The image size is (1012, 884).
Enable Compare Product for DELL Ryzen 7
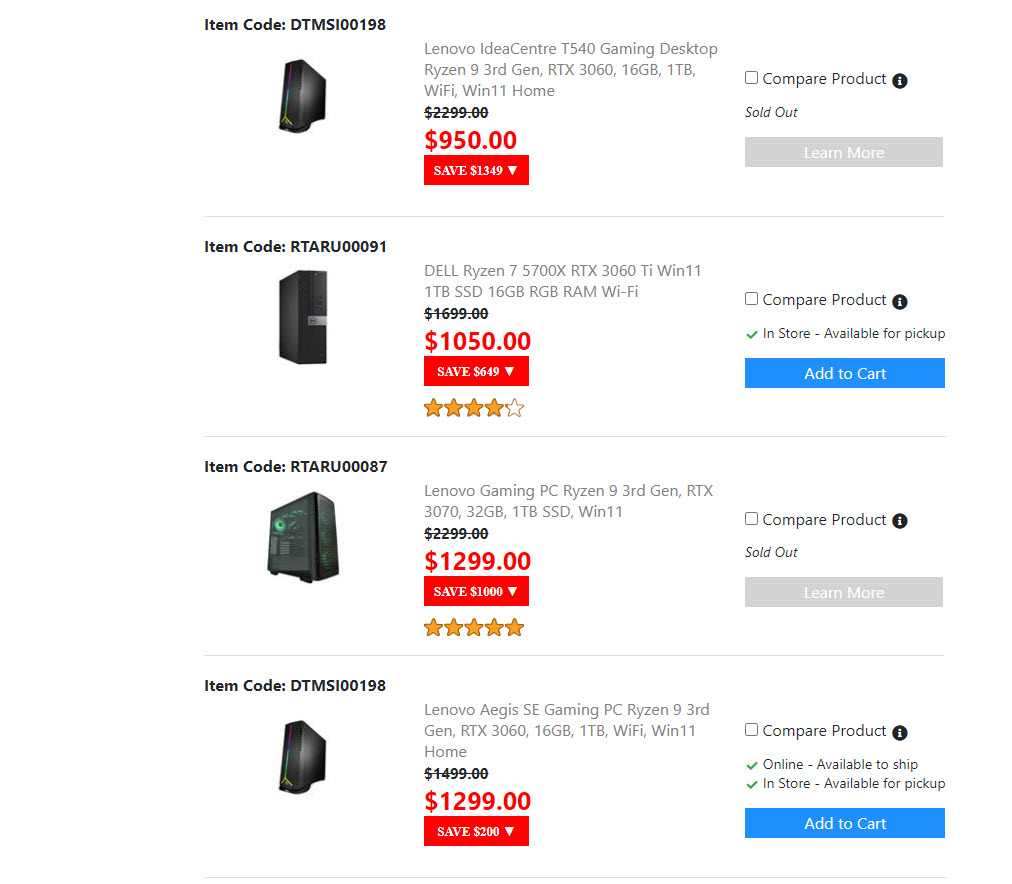click(752, 299)
